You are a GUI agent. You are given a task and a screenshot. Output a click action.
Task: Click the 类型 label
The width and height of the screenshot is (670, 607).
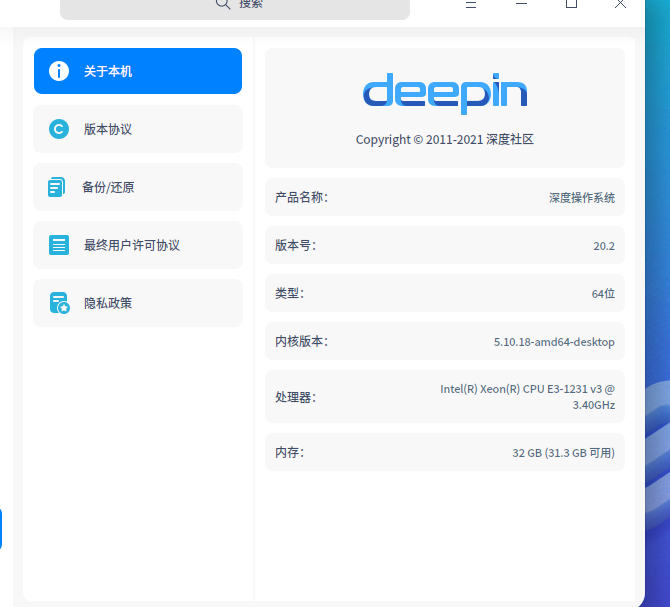(289, 293)
